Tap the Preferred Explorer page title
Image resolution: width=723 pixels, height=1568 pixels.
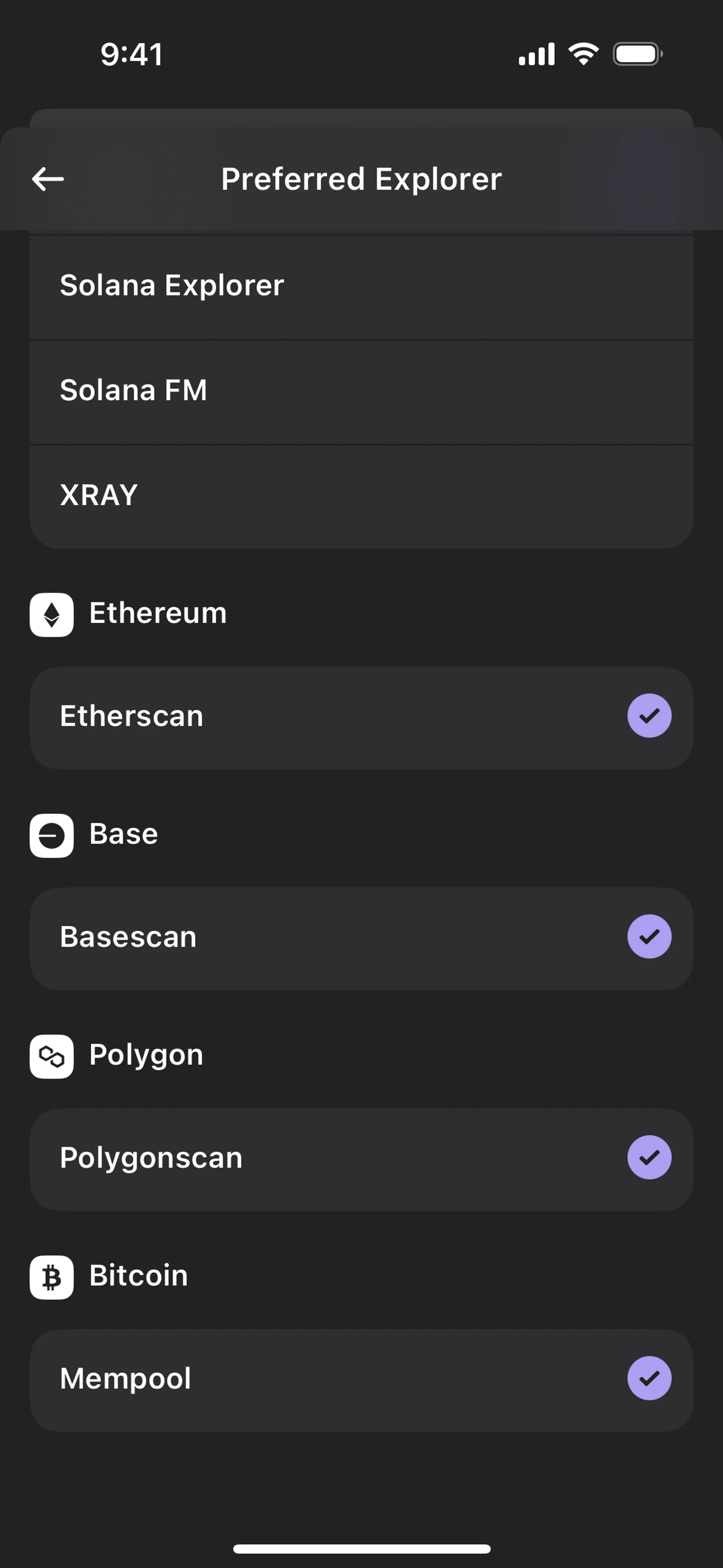[361, 179]
